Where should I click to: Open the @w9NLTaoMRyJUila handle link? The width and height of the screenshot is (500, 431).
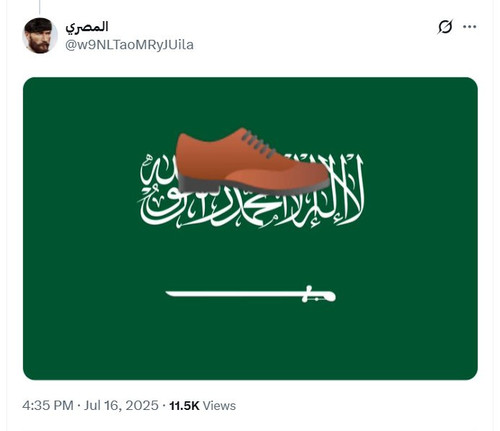coord(129,45)
